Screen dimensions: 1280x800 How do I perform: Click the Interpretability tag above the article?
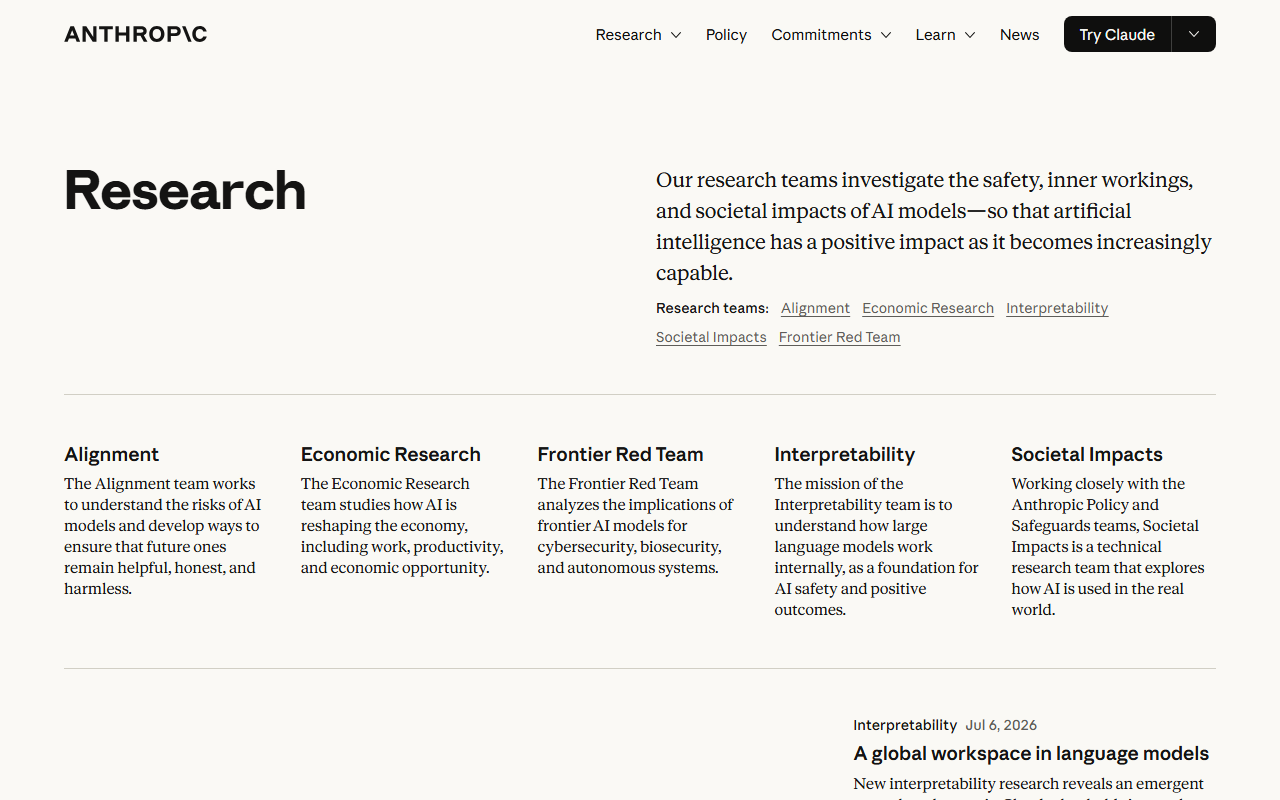905,725
